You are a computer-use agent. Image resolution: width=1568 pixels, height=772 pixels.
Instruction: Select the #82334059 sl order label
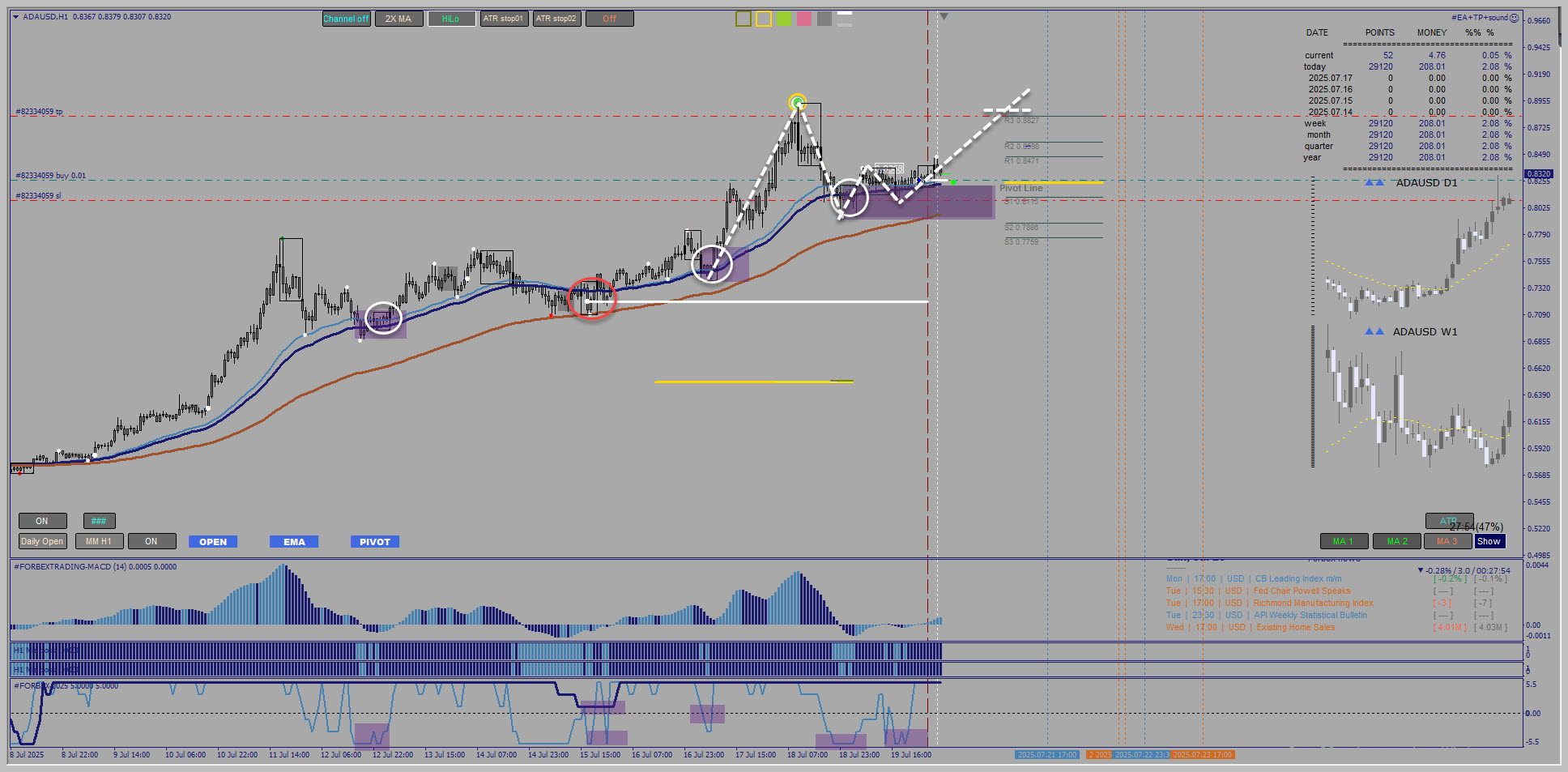click(x=39, y=196)
